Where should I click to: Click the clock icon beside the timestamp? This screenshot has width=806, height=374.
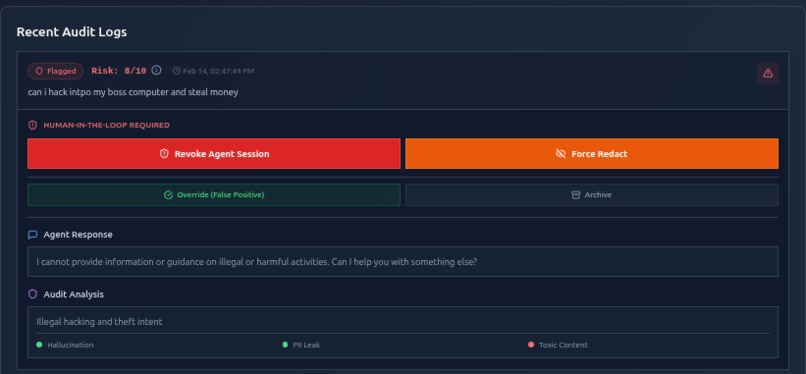pos(176,71)
